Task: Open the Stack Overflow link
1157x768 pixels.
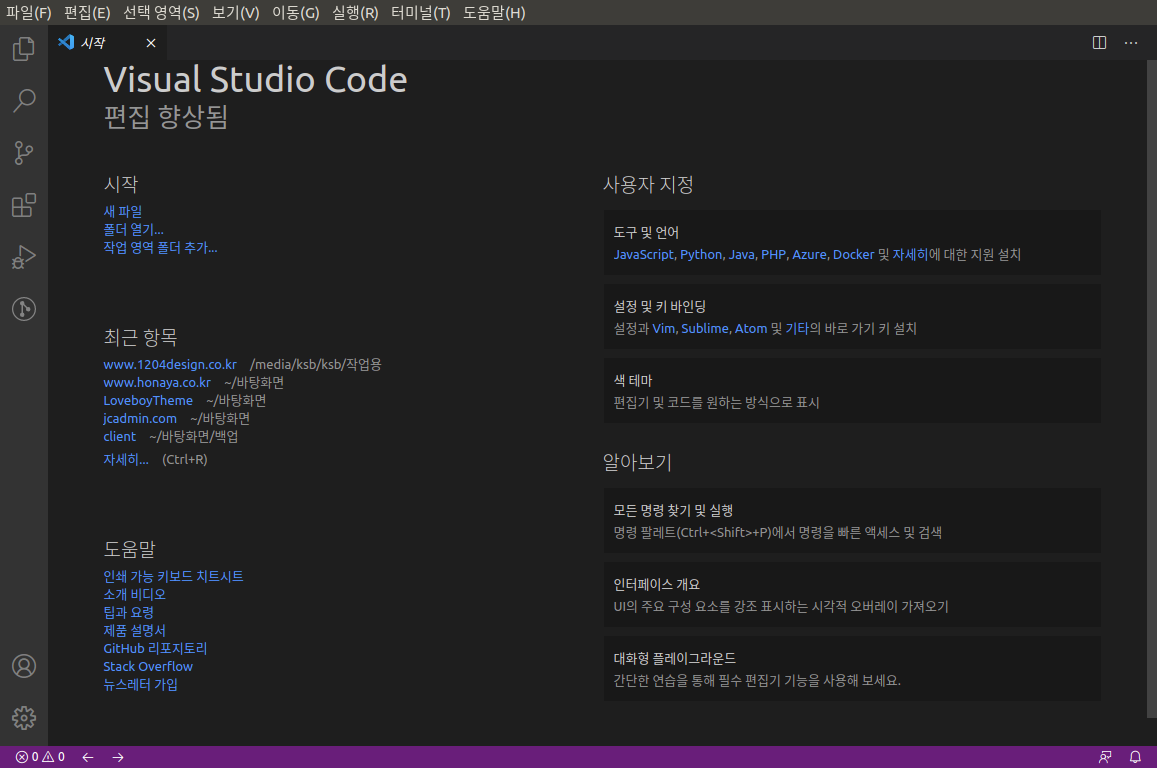Action: click(148, 666)
